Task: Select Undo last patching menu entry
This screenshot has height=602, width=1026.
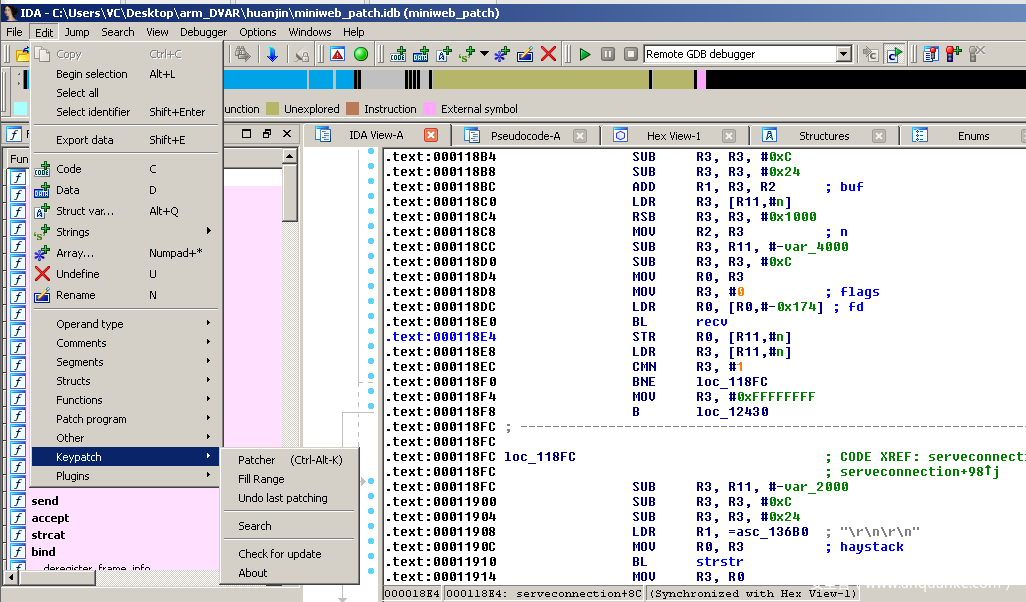Action: tap(283, 498)
